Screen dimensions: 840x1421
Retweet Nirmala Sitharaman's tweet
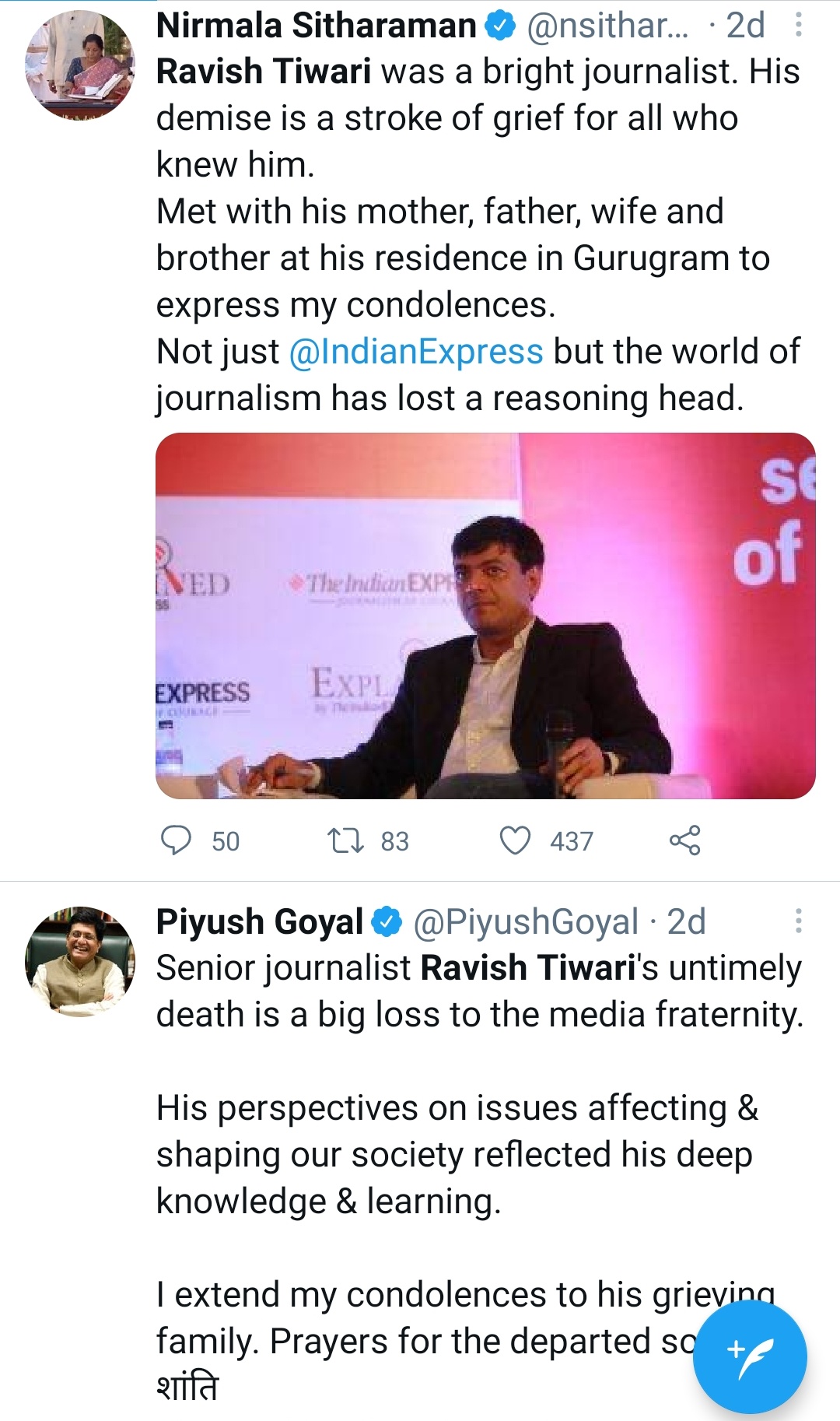pos(345,840)
